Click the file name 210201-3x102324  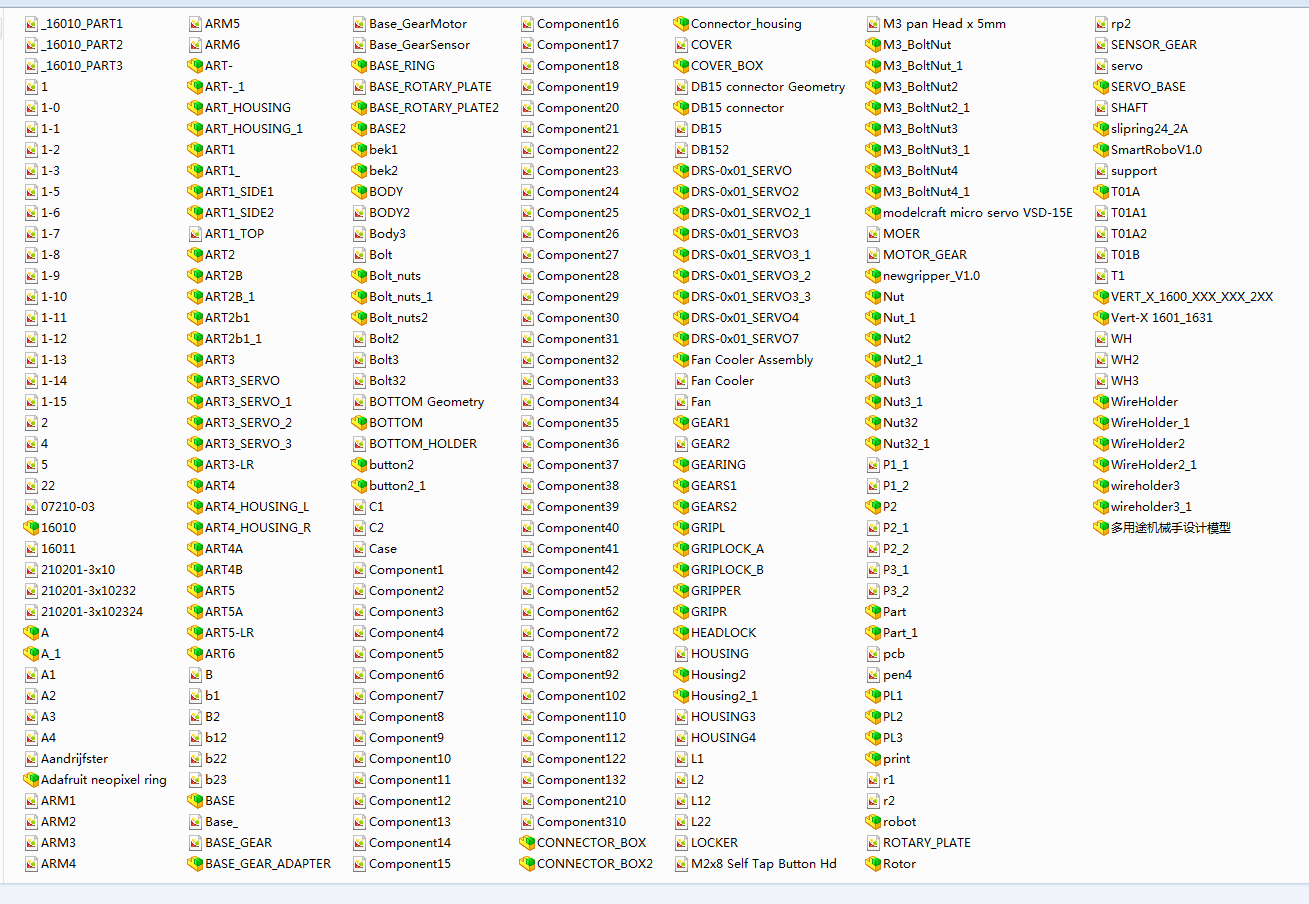point(92,612)
